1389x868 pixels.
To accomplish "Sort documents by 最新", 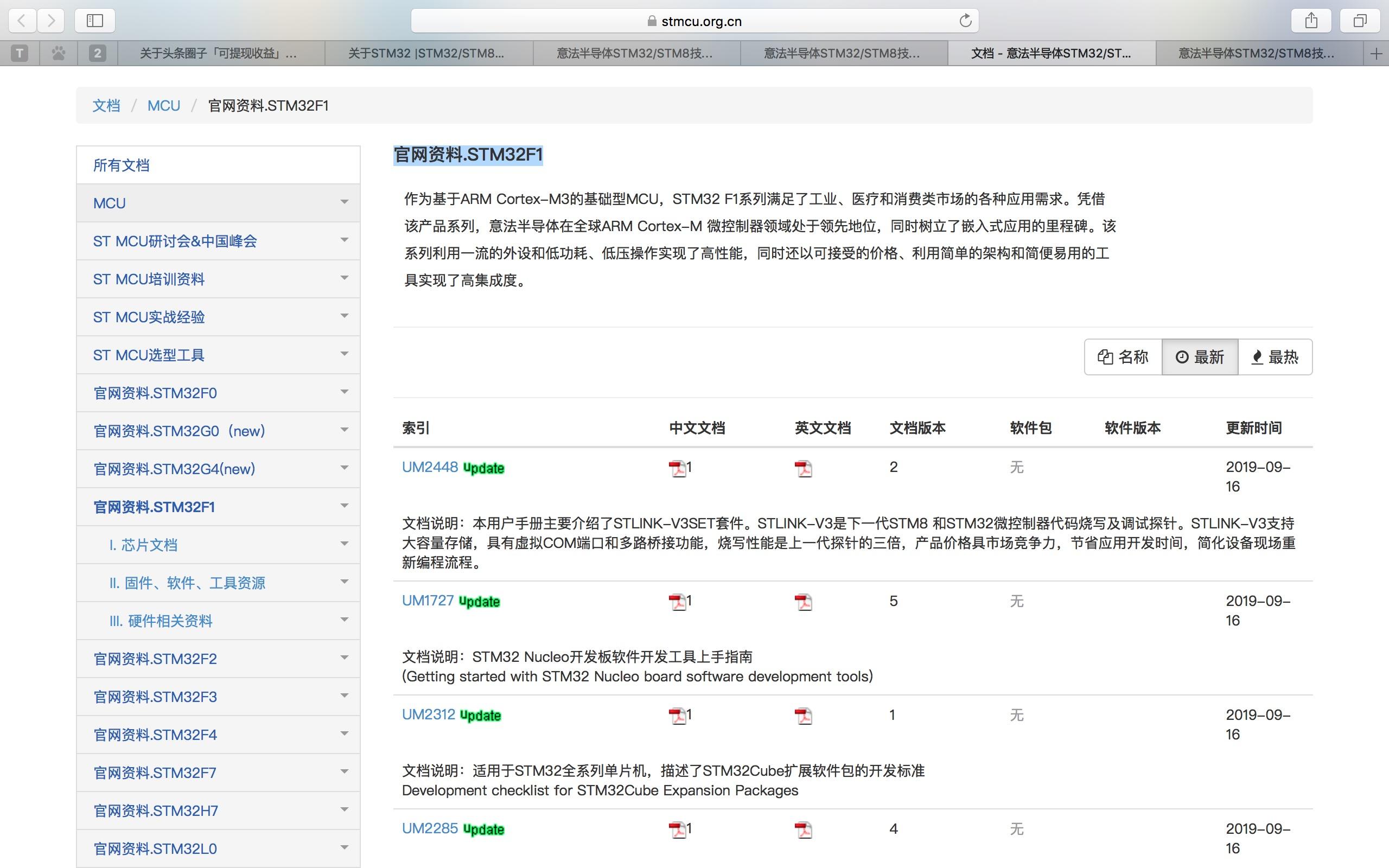I will click(1200, 357).
